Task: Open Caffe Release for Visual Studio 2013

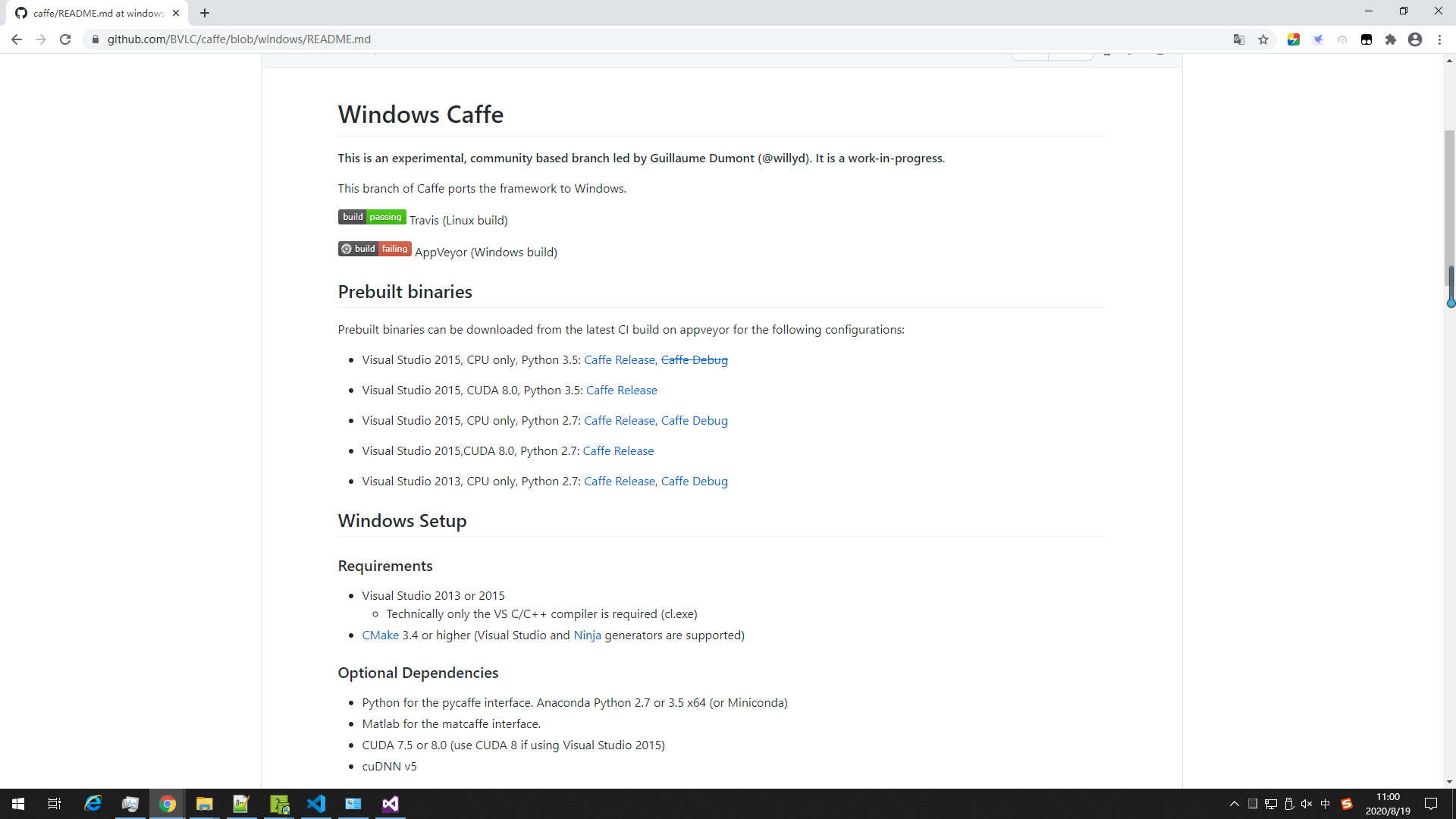Action: 619,481
